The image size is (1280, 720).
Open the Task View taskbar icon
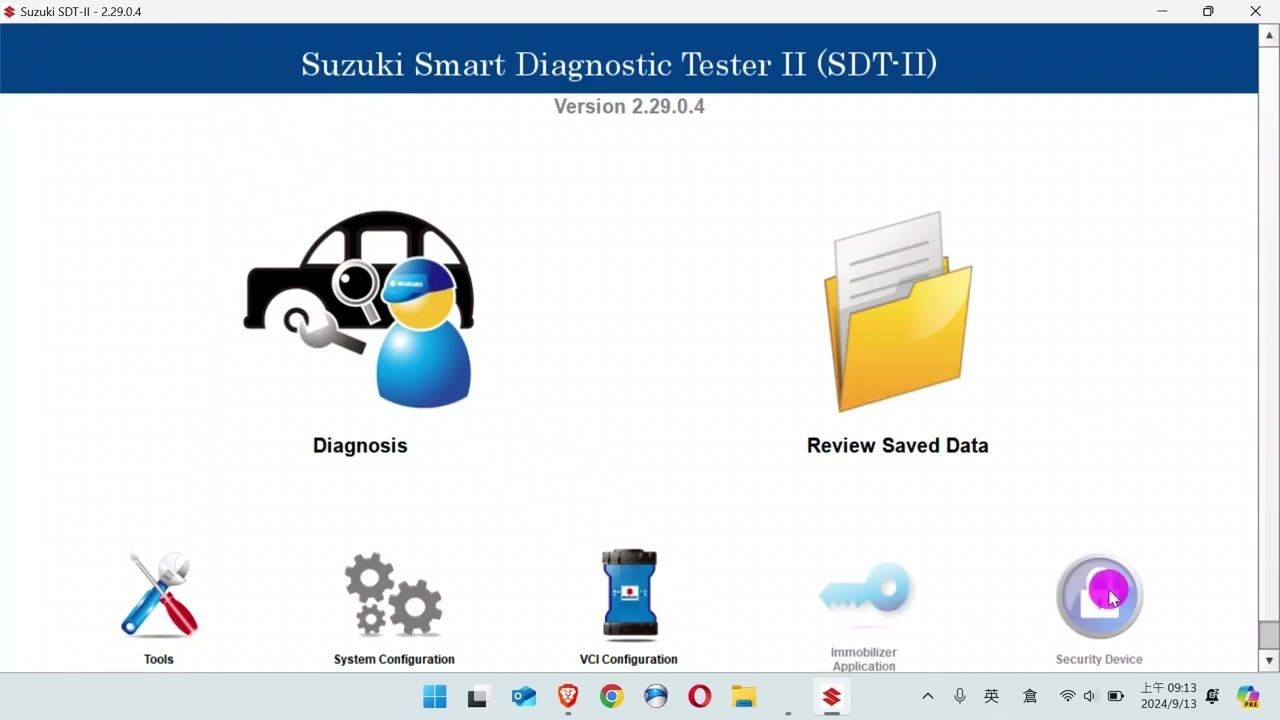tap(478, 697)
